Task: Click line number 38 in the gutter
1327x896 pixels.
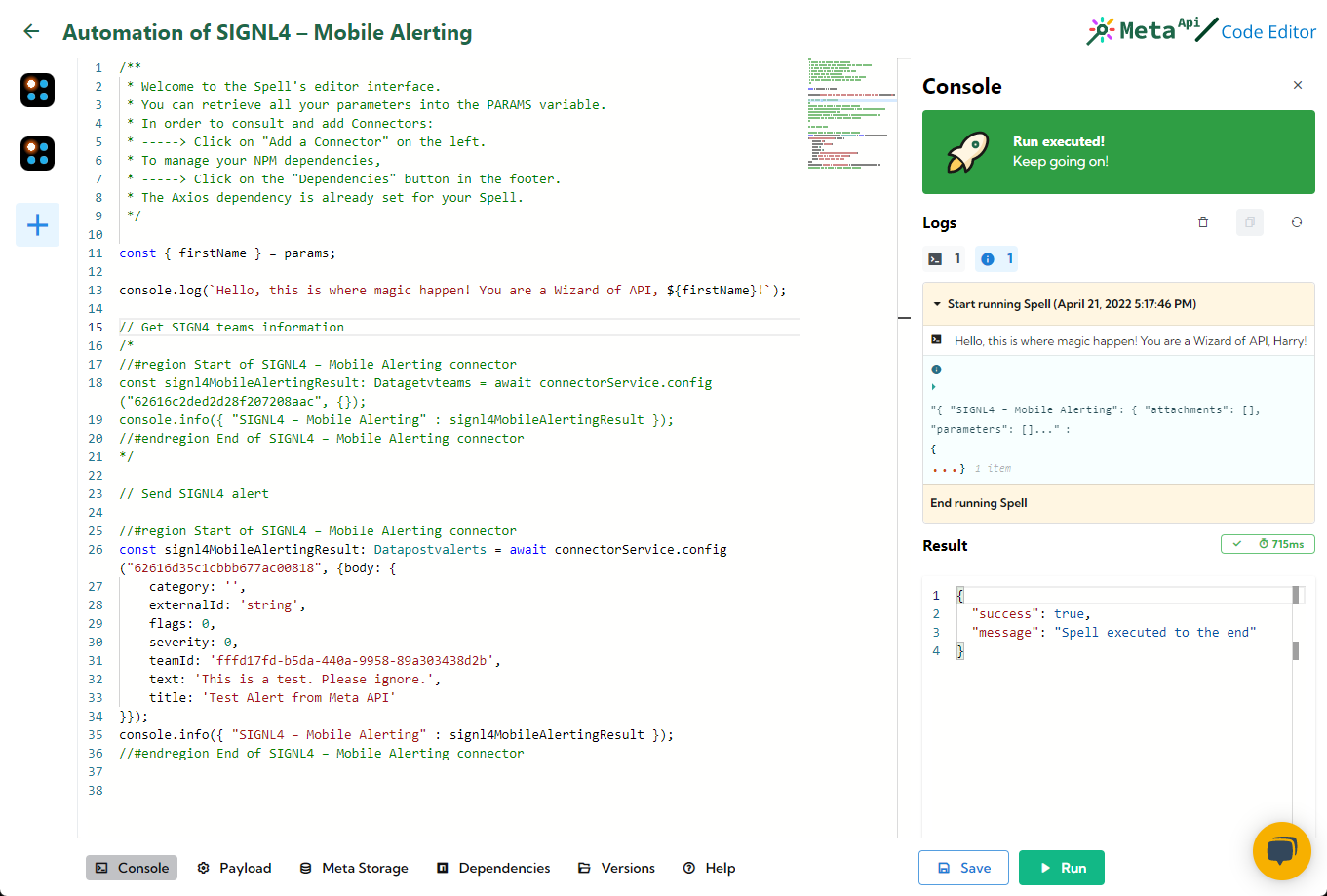Action: click(96, 790)
